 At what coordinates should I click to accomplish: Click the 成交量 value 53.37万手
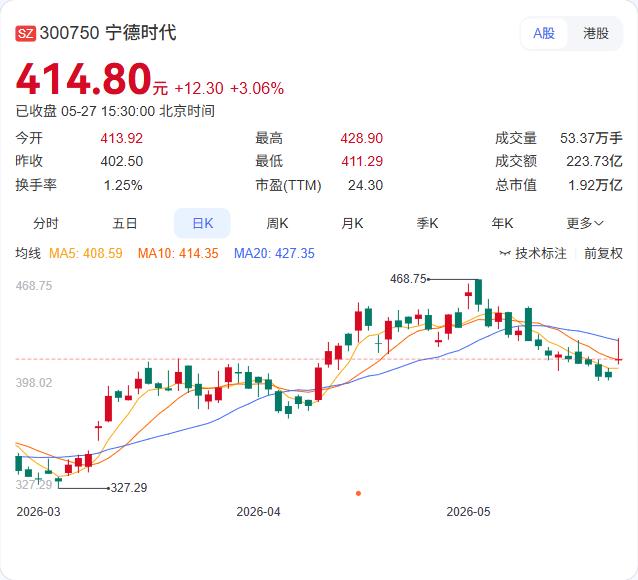(x=591, y=138)
